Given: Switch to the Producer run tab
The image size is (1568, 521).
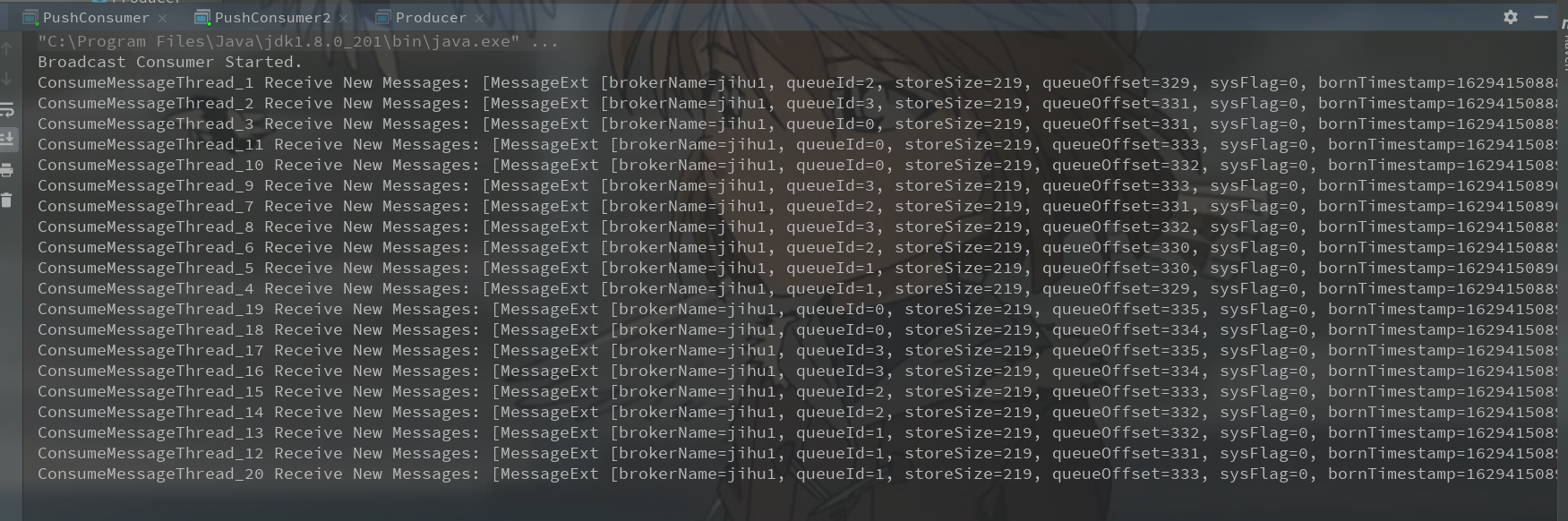Looking at the screenshot, I should tap(431, 18).
